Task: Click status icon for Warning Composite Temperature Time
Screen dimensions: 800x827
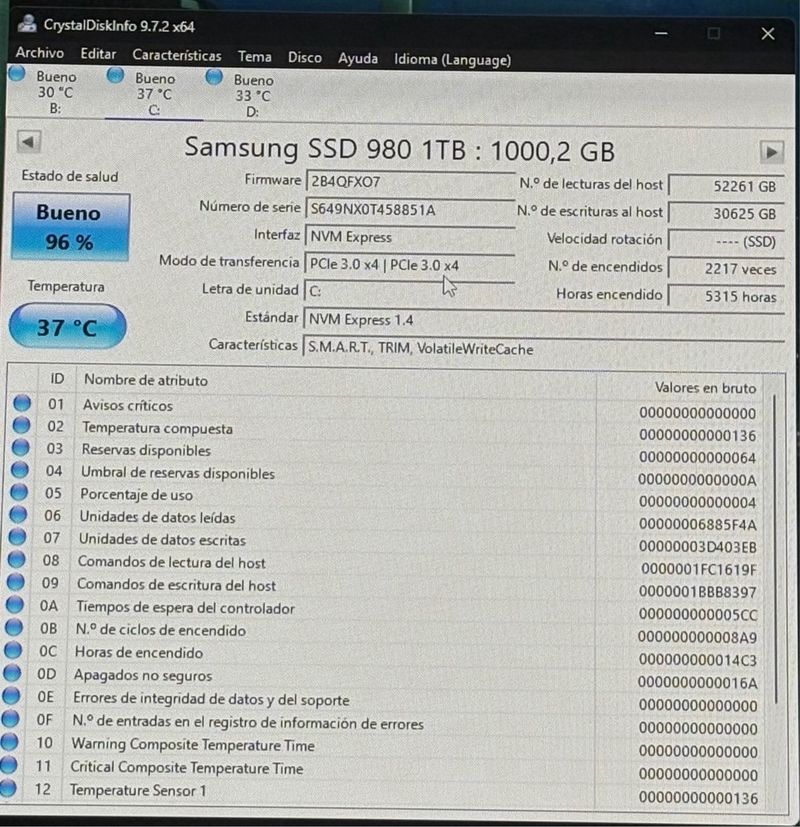Action: (x=8, y=742)
